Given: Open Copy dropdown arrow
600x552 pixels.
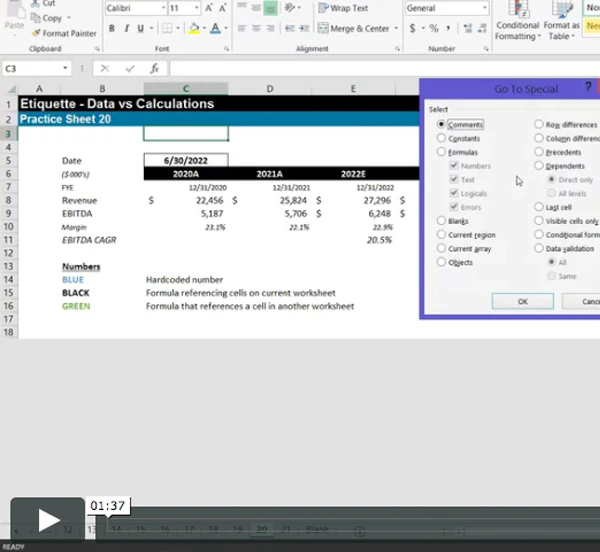Looking at the screenshot, I should [69, 18].
